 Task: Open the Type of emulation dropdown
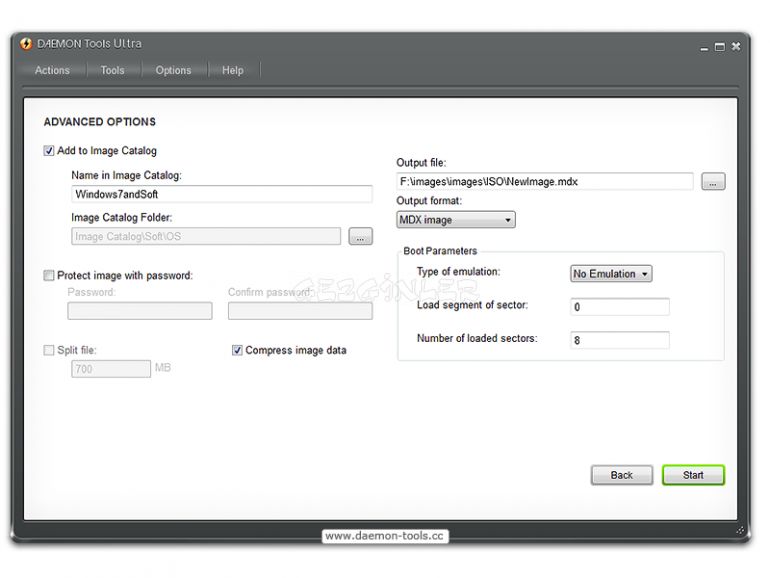coord(611,274)
